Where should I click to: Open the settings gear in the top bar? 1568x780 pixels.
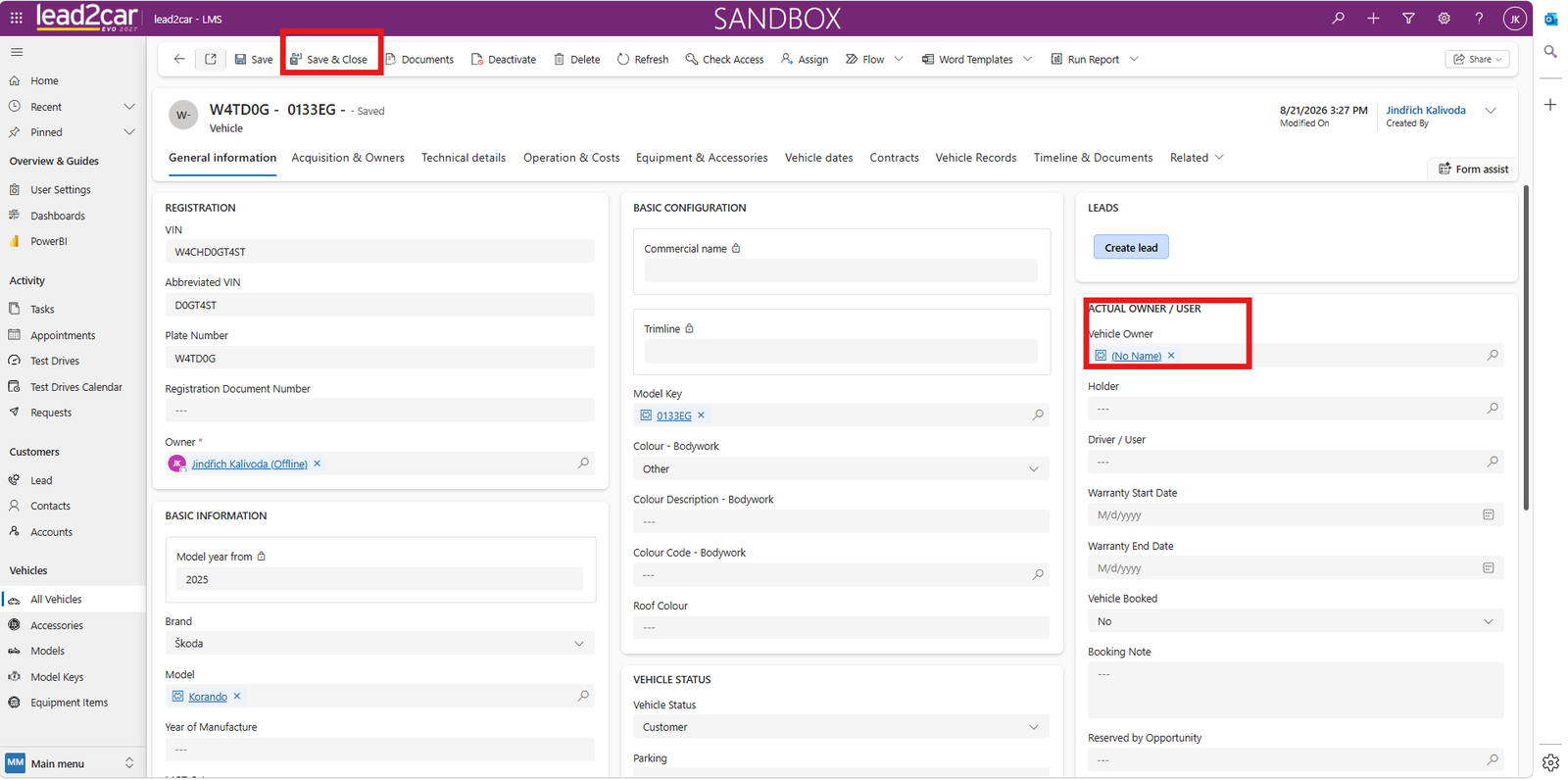point(1444,18)
